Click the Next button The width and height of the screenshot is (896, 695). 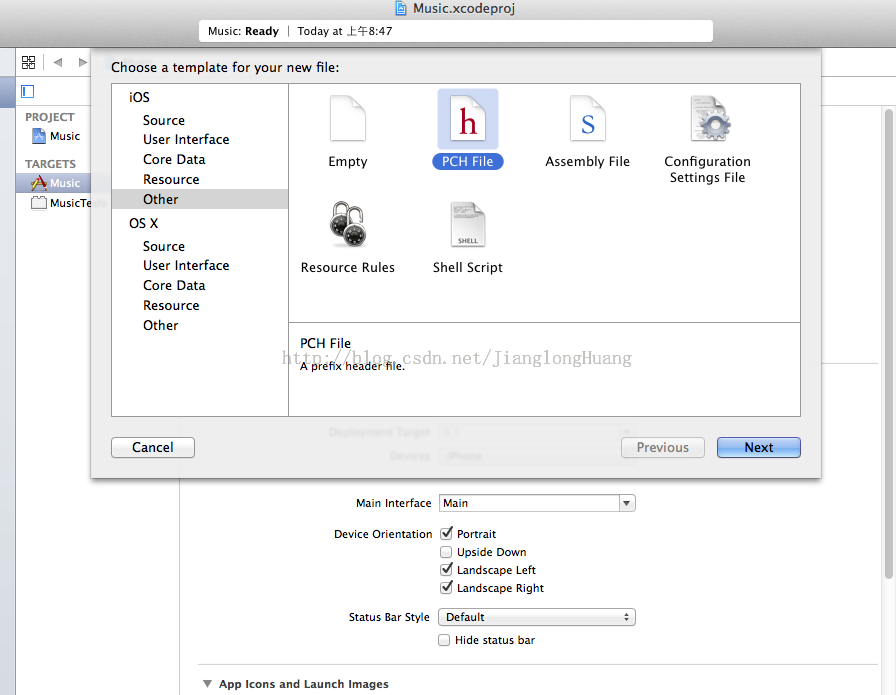tap(759, 448)
